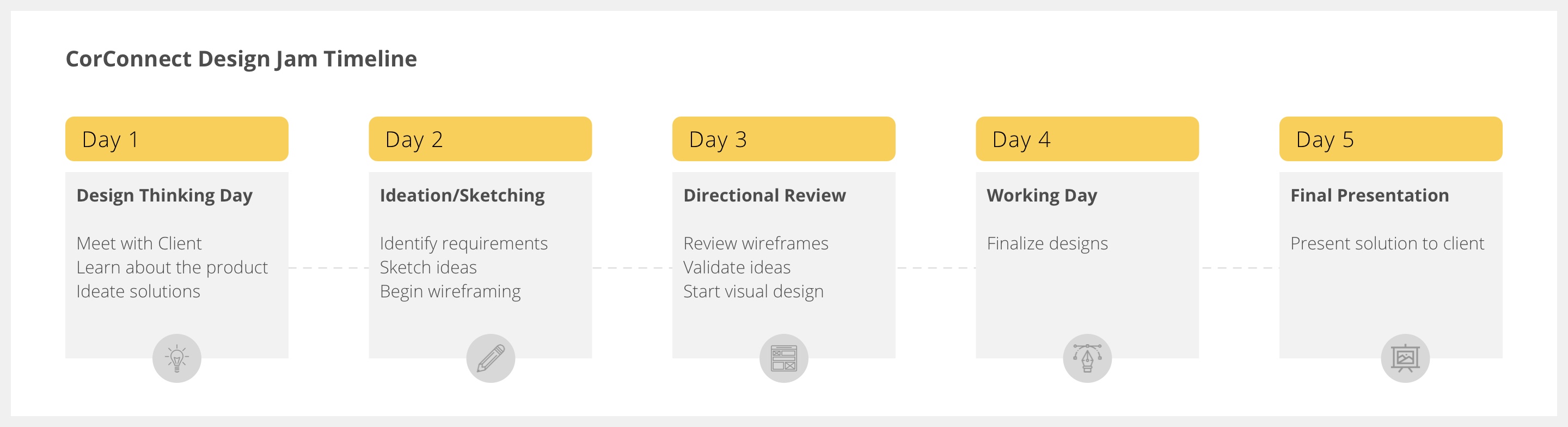Viewport: 1568px width, 427px height.
Task: Select the yellow Day 1 header
Action: [176, 139]
